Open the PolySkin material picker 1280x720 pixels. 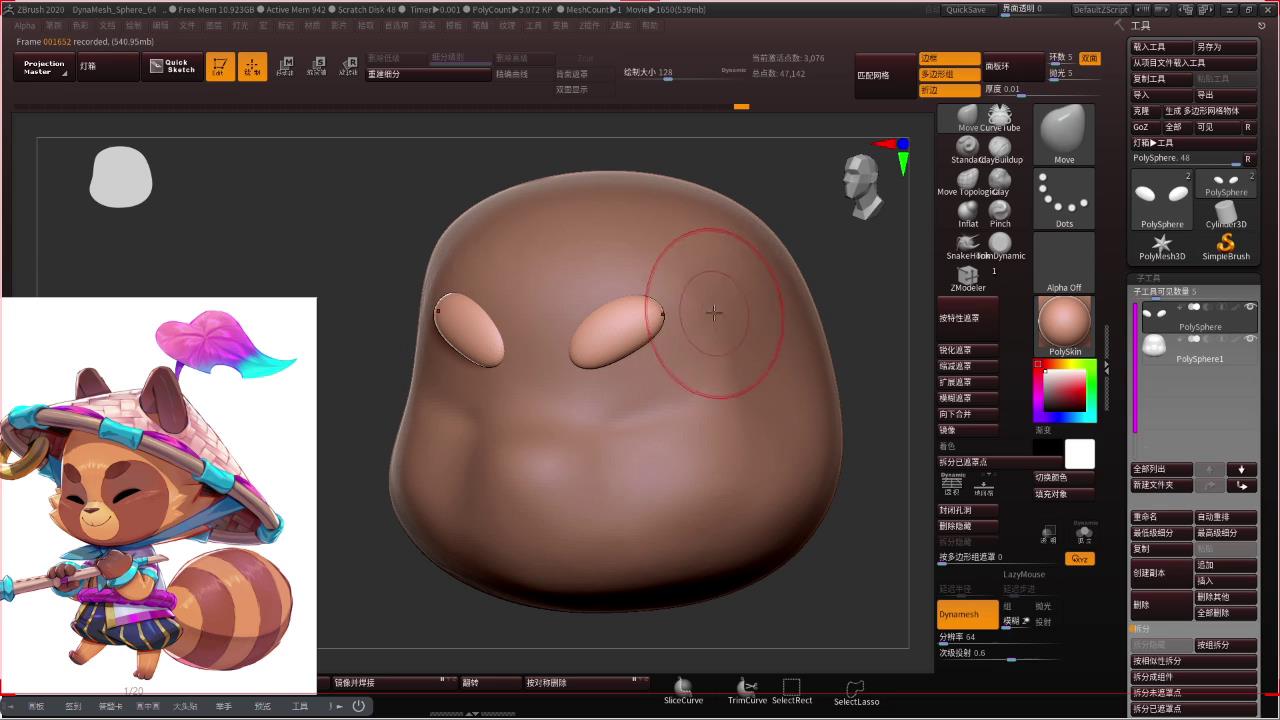coord(1064,327)
